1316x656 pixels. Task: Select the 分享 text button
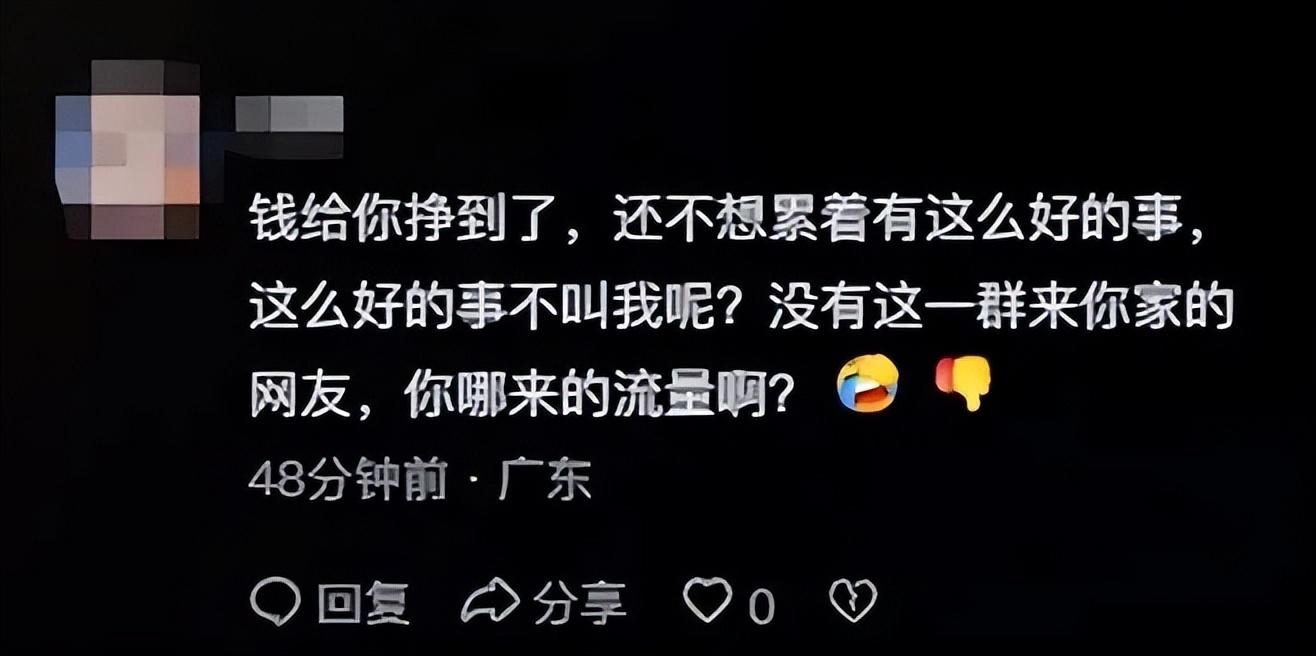point(579,603)
